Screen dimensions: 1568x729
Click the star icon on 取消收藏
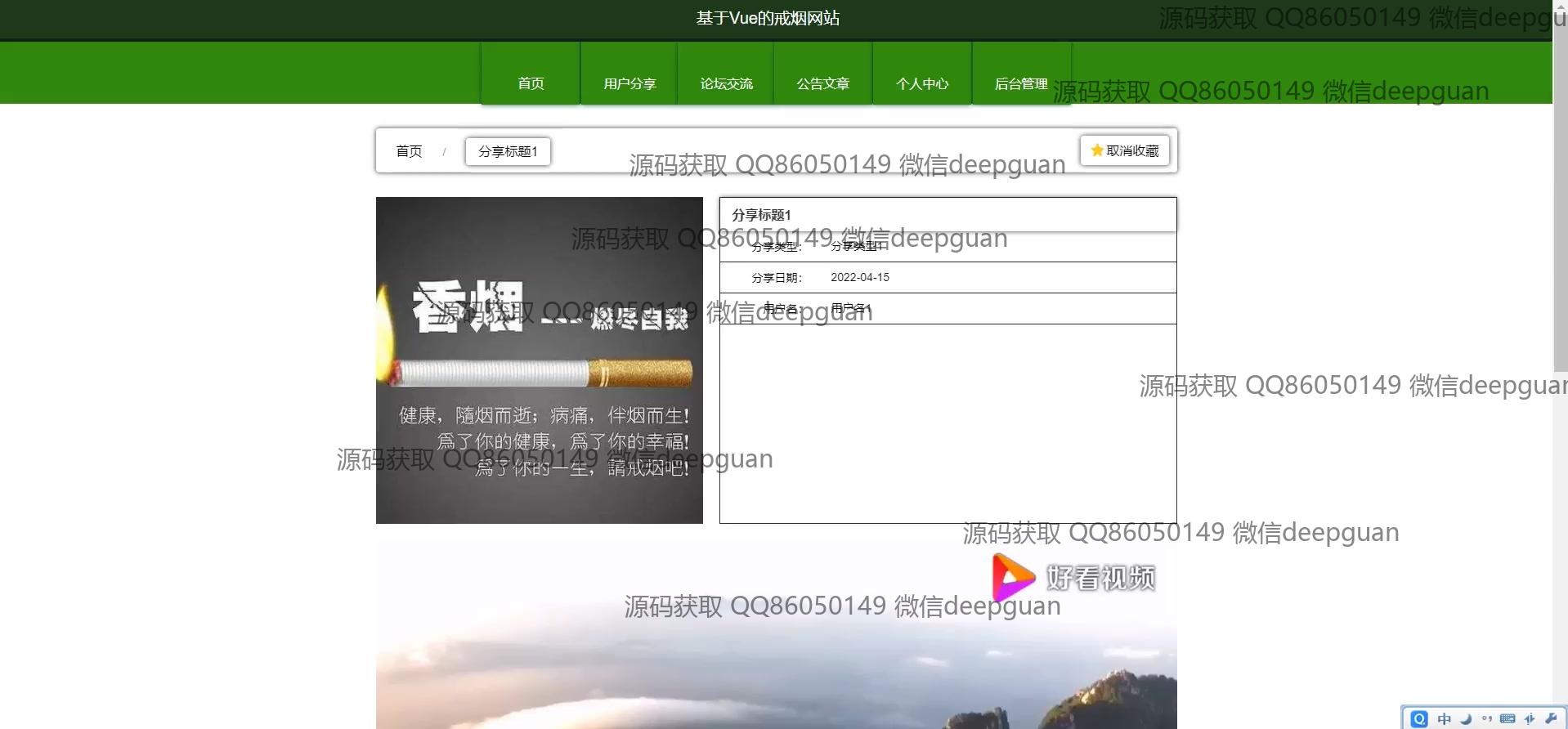(1096, 150)
